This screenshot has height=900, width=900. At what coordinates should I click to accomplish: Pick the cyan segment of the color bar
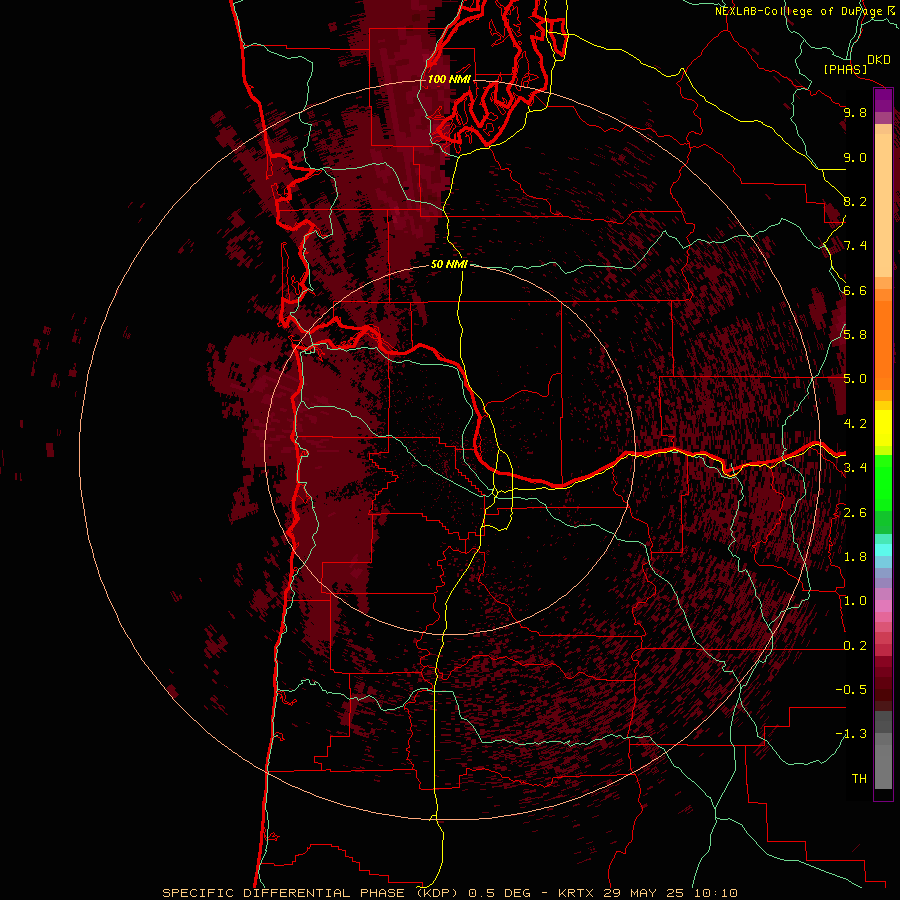click(x=883, y=550)
